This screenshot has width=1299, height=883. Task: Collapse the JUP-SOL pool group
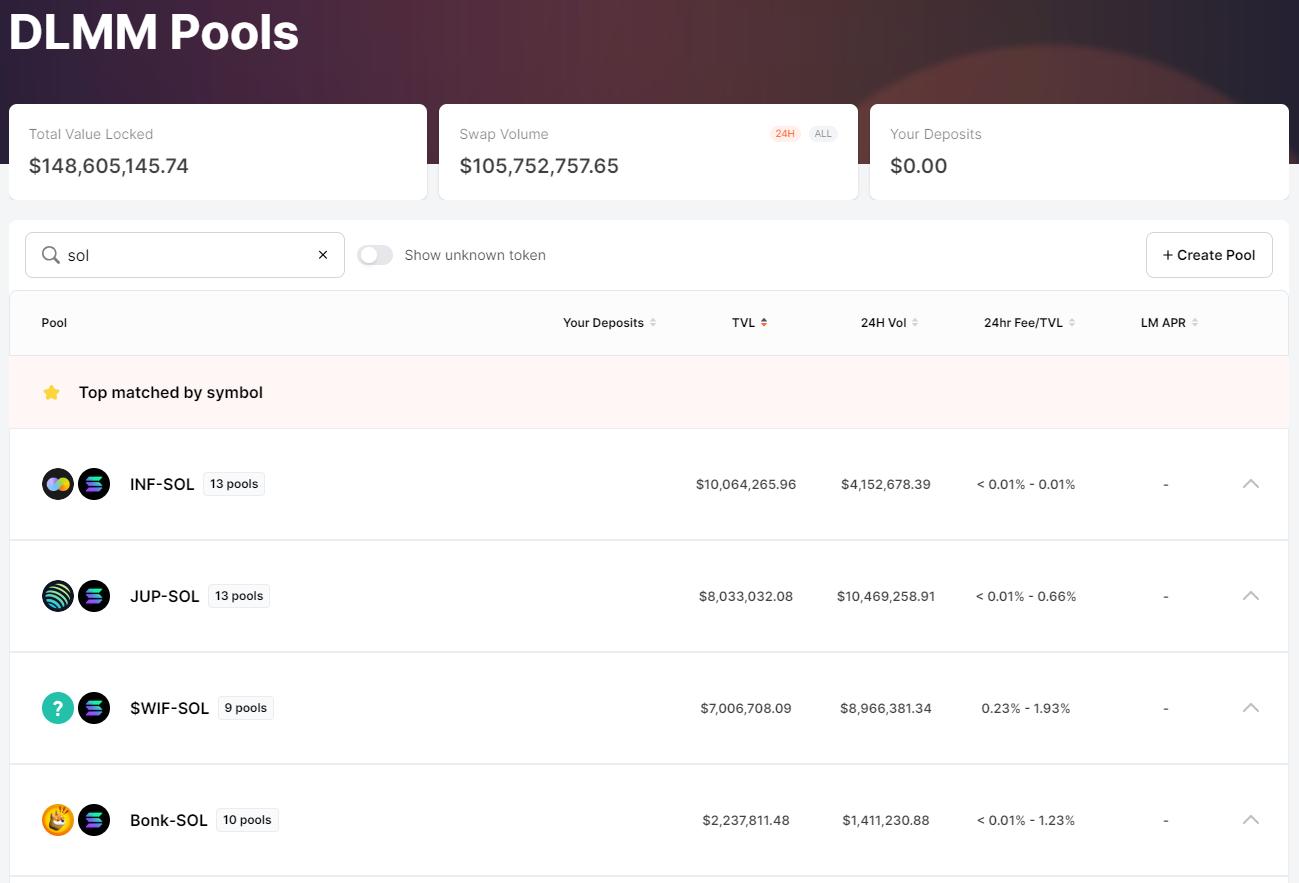point(1250,596)
